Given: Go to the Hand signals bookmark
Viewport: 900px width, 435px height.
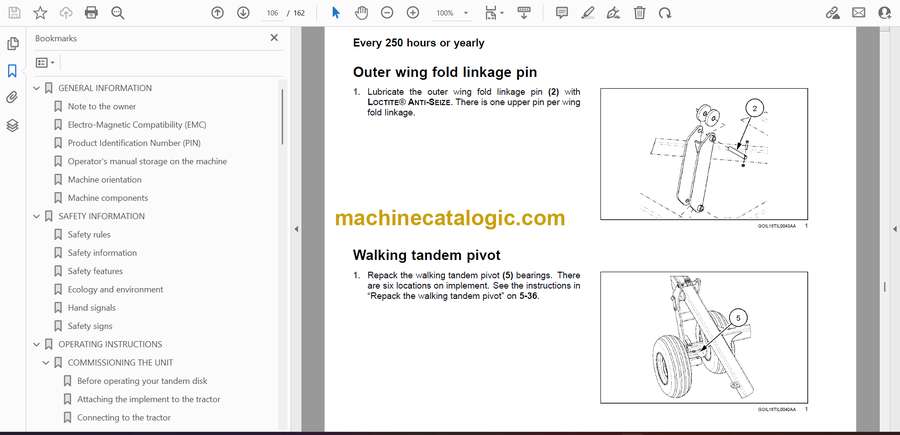Looking at the screenshot, I should point(92,308).
